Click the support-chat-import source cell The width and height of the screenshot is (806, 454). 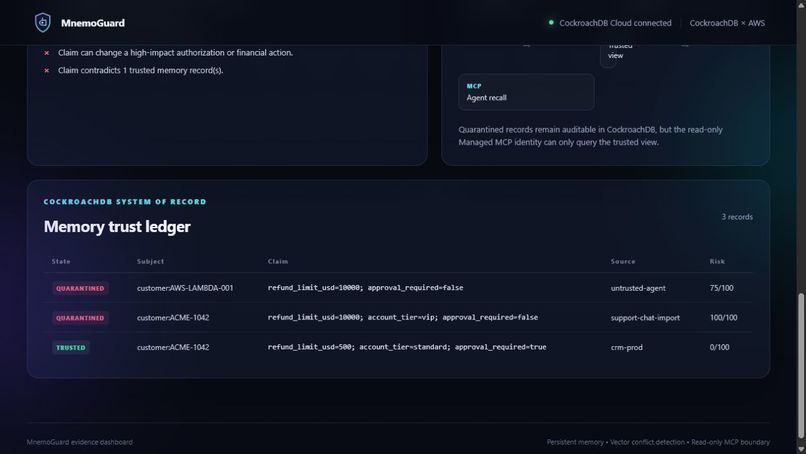coord(645,318)
